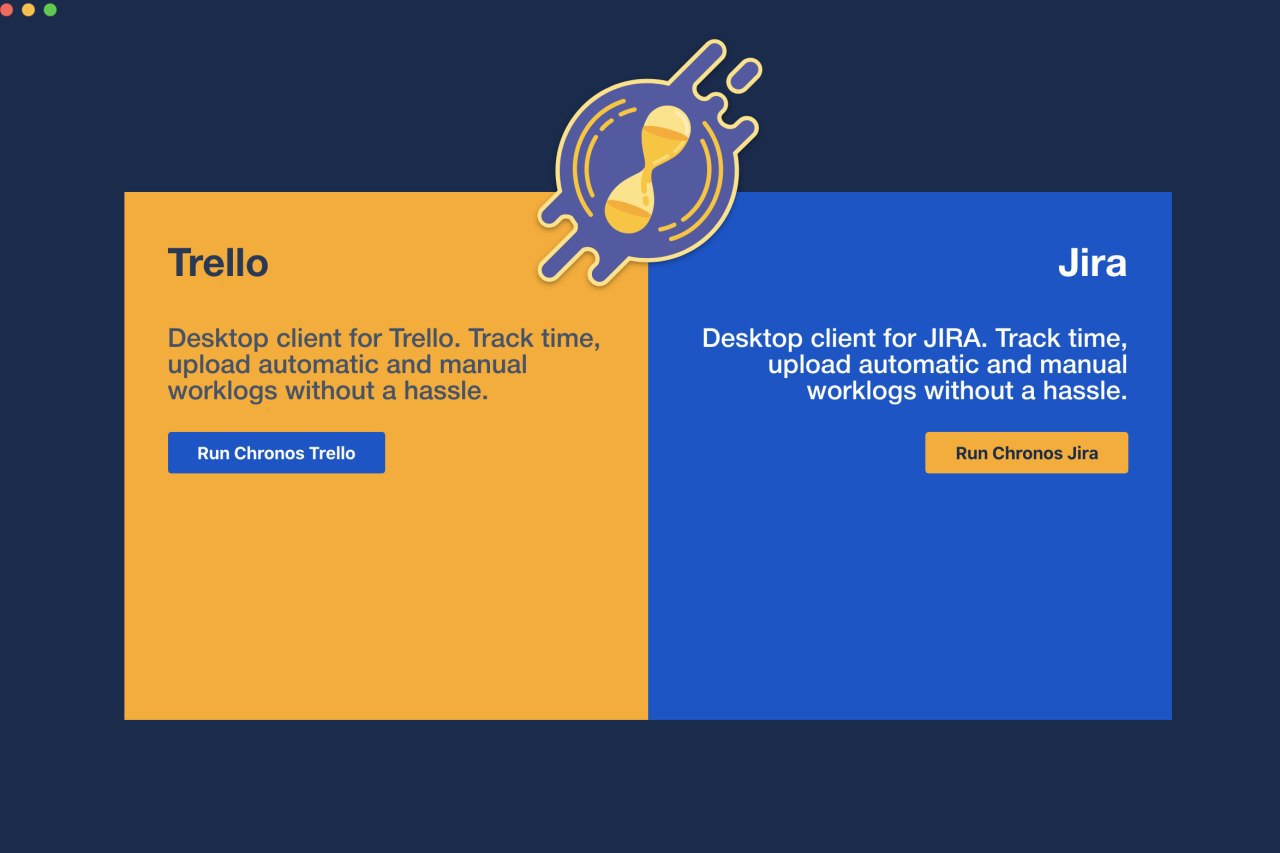
Task: Launch Chronos for Jira
Action: [1026, 453]
